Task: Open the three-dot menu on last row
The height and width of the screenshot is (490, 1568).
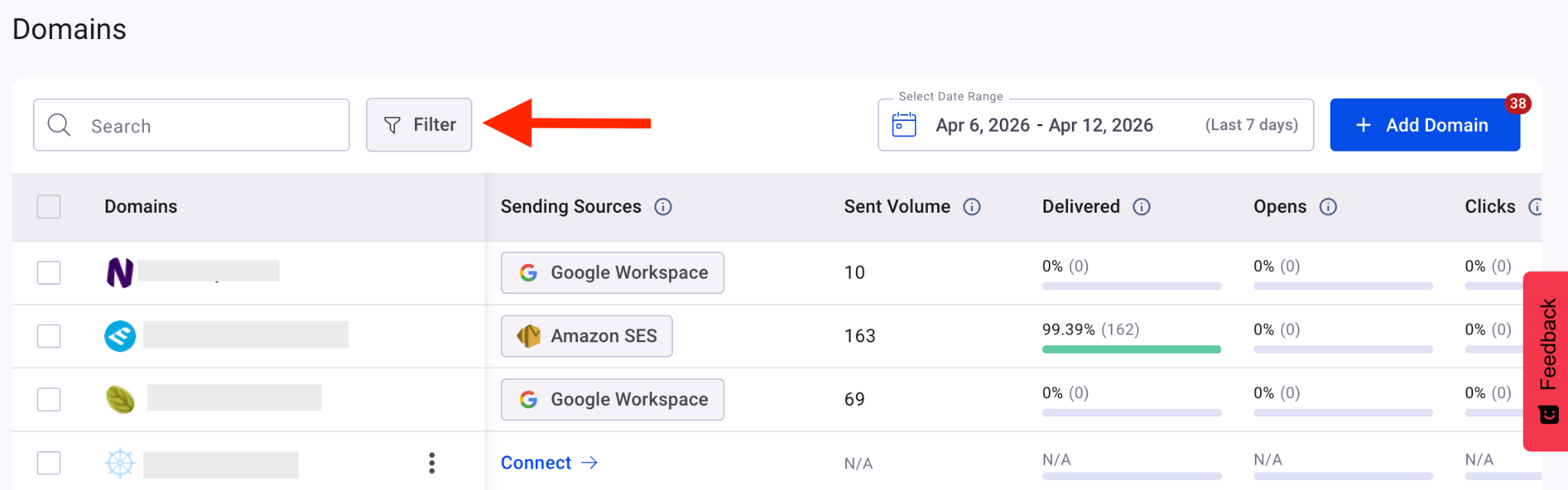Action: (x=432, y=463)
